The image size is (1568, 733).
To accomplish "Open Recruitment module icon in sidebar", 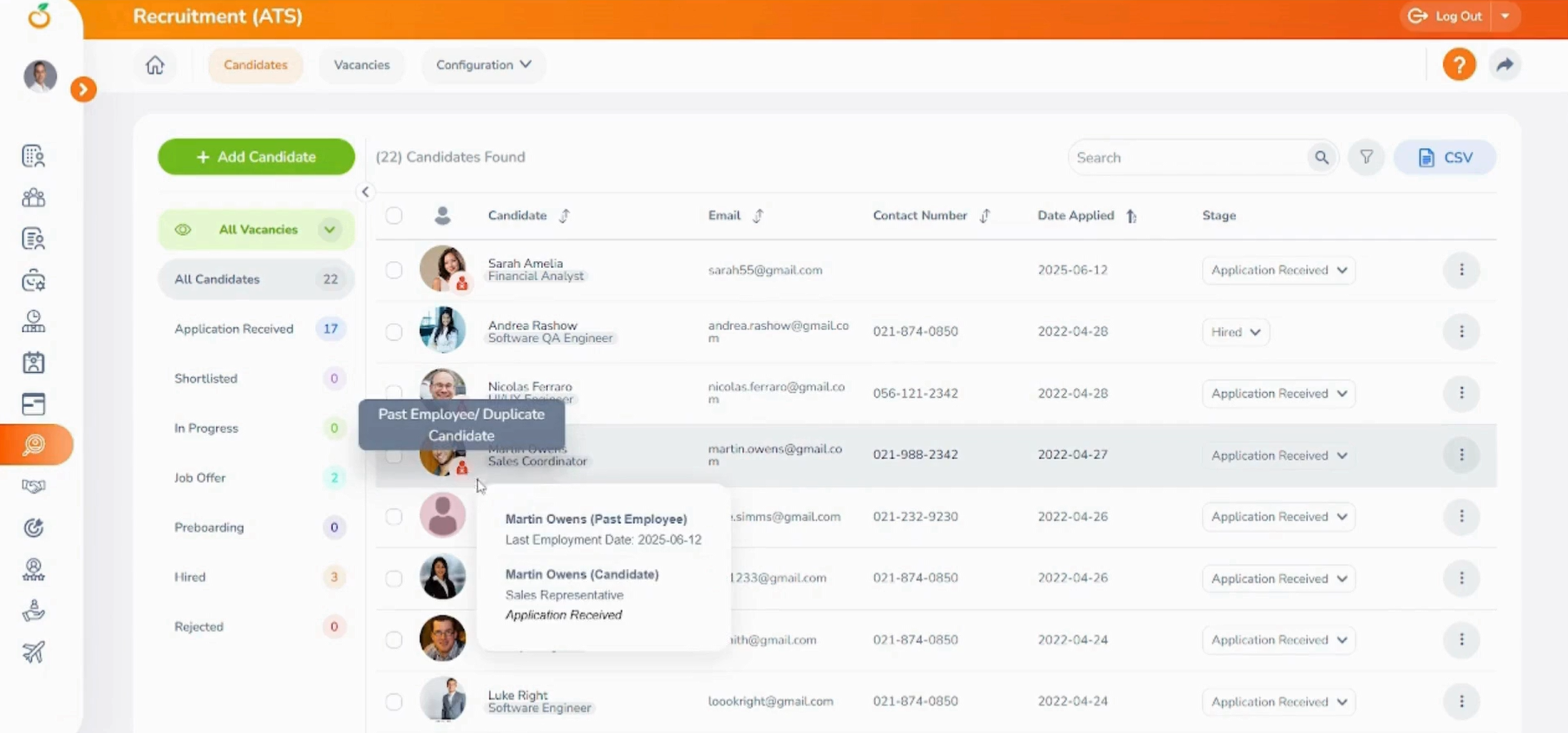I will 35,445.
